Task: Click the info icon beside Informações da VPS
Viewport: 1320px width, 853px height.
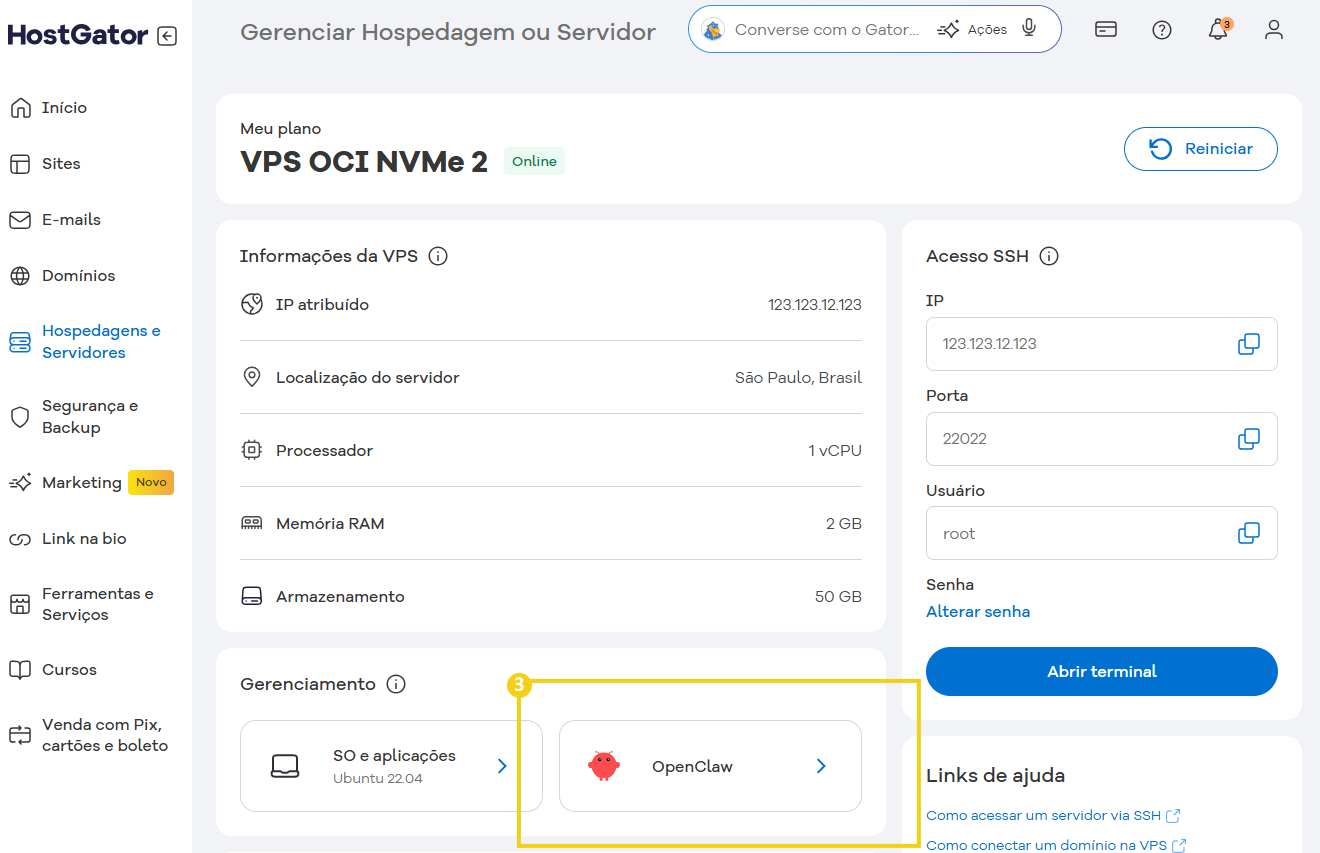Action: pyautogui.click(x=437, y=255)
